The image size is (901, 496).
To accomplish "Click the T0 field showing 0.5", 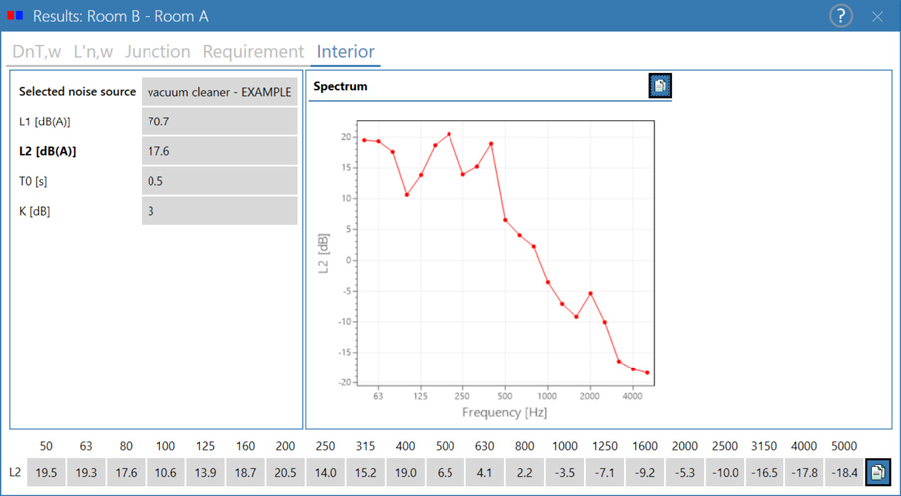I will click(220, 181).
